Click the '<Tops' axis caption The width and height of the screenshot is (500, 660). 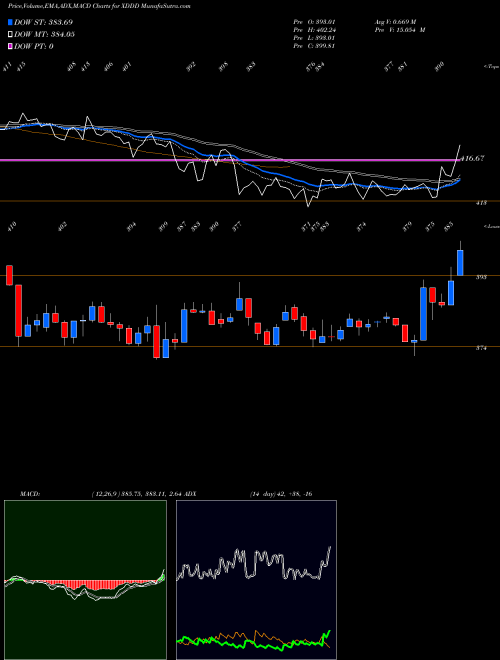pyautogui.click(x=491, y=67)
